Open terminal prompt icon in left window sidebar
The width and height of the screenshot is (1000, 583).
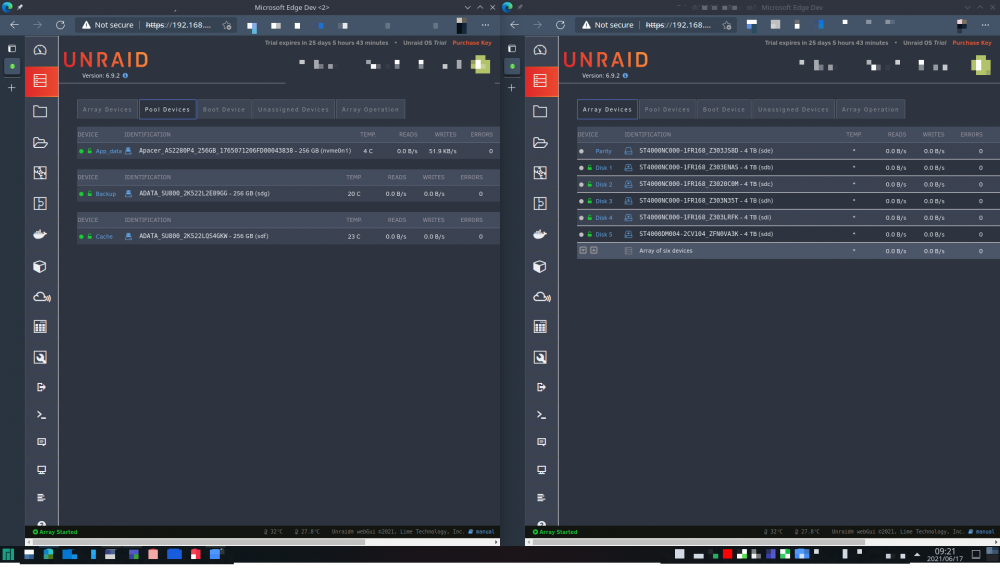41,415
